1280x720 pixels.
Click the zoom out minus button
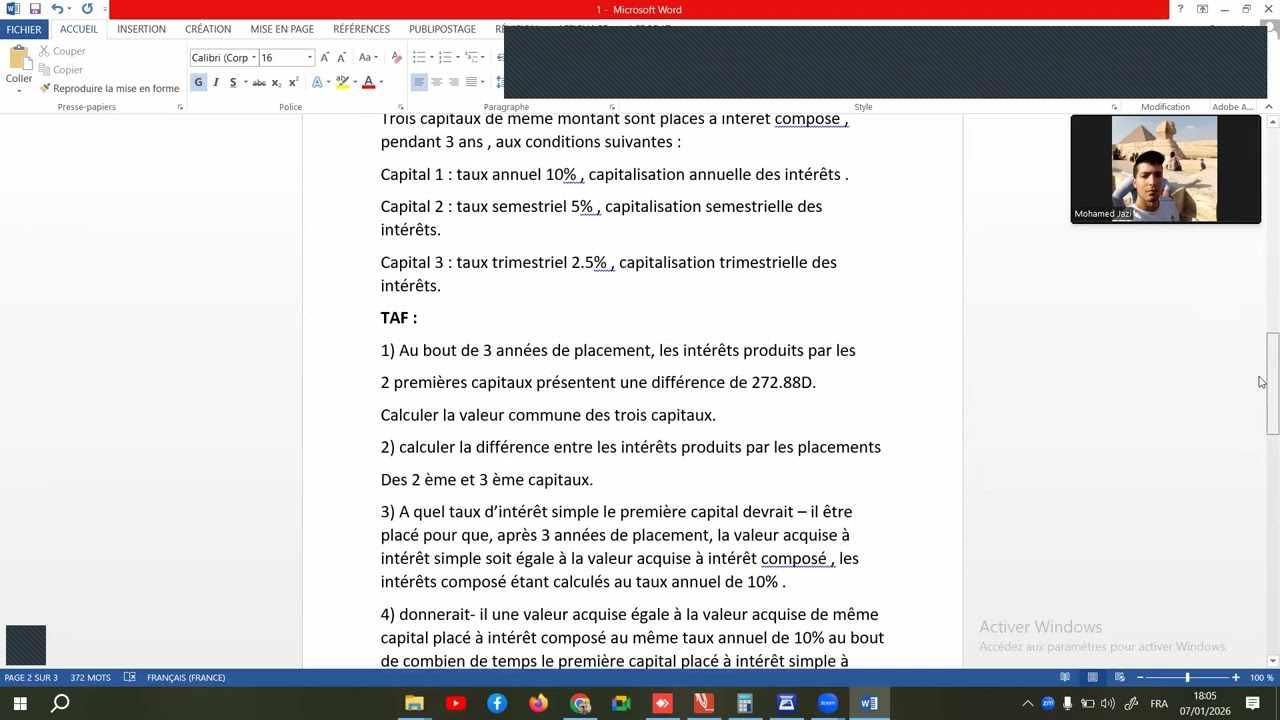click(x=1140, y=678)
